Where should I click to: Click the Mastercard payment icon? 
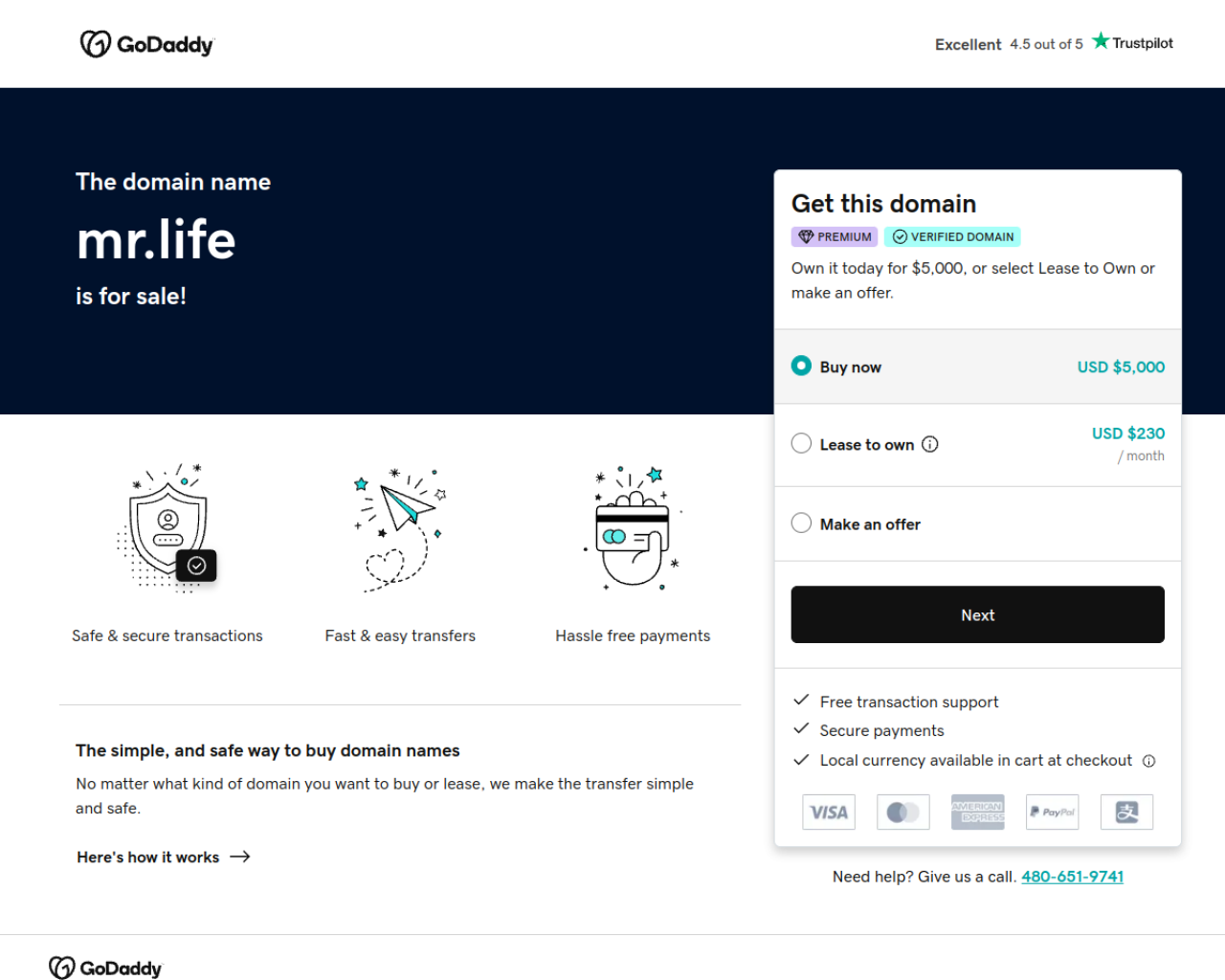903,812
